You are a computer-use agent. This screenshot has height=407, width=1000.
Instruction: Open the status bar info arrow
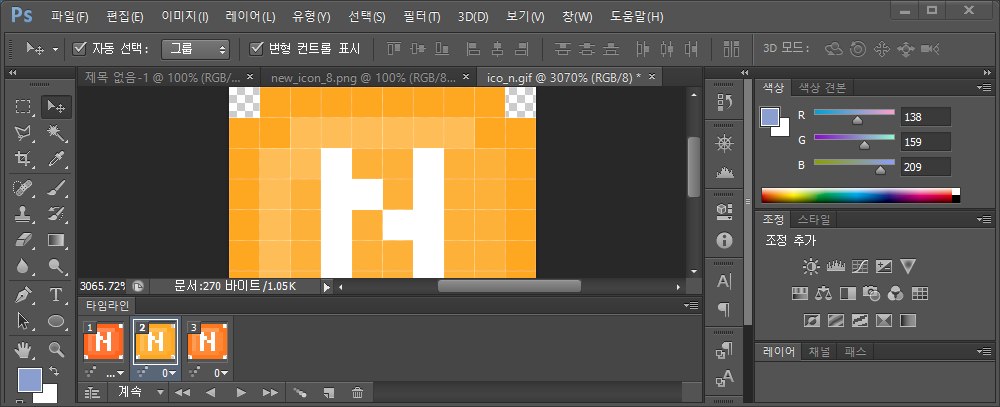click(x=327, y=287)
